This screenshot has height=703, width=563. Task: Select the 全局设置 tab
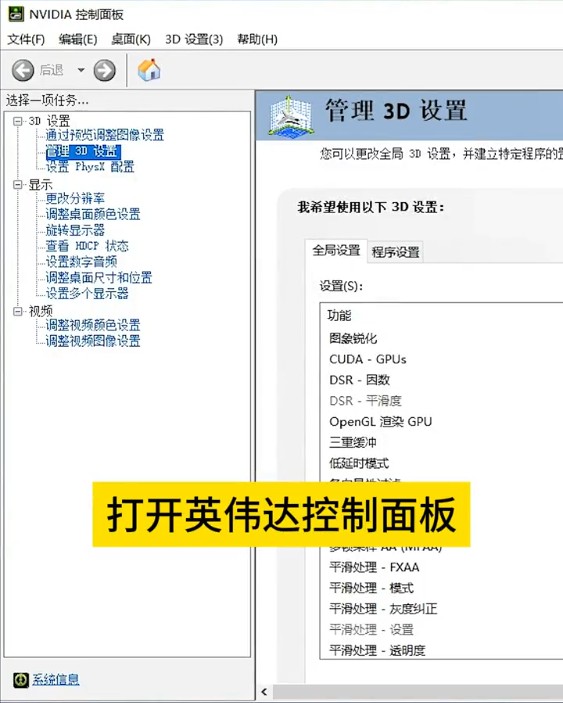coord(336,250)
